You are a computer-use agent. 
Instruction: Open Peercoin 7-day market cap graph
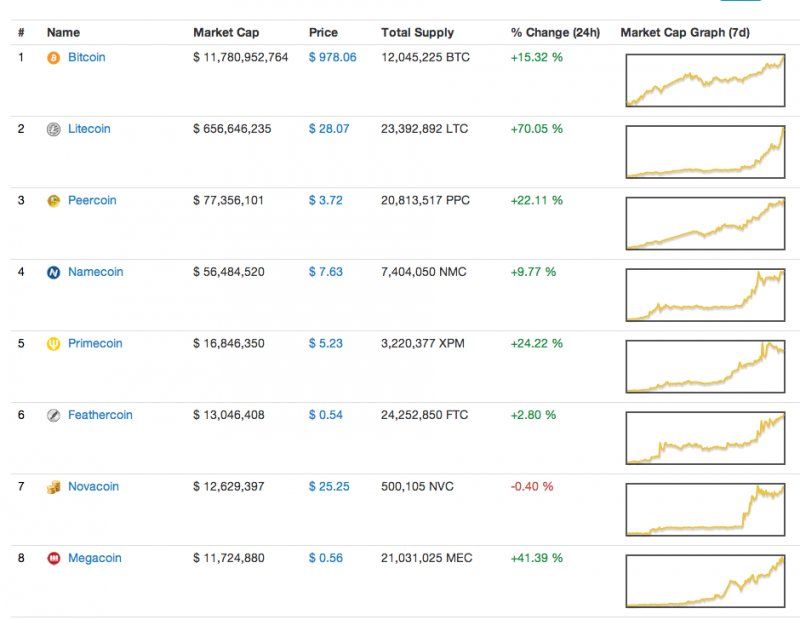[705, 223]
